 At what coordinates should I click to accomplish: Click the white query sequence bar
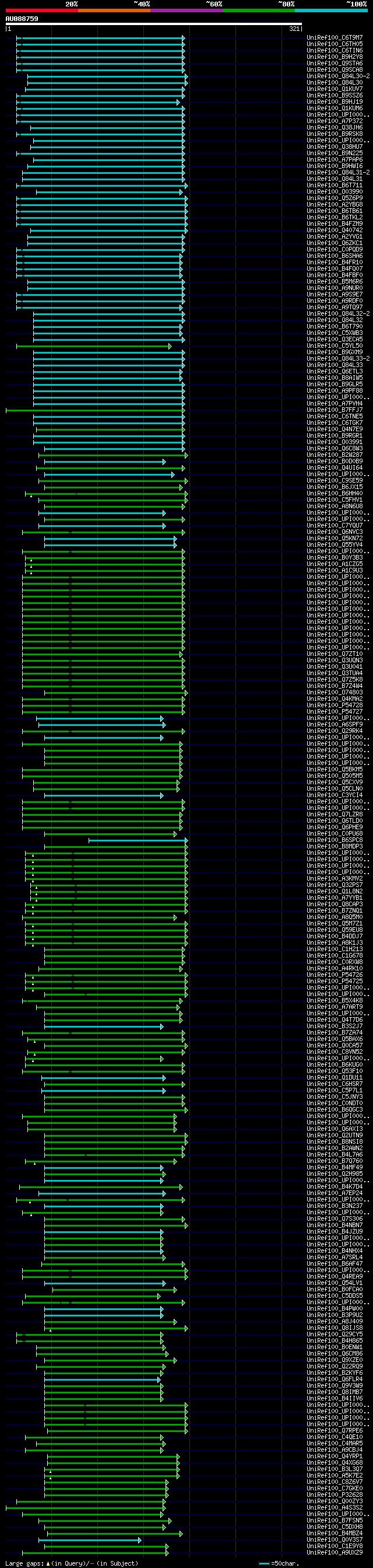(x=154, y=25)
